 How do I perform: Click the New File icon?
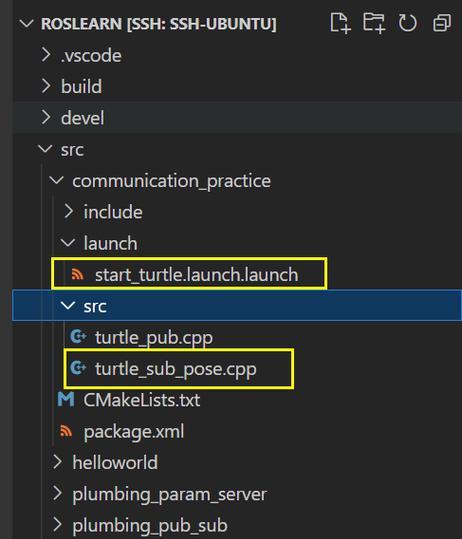point(340,23)
